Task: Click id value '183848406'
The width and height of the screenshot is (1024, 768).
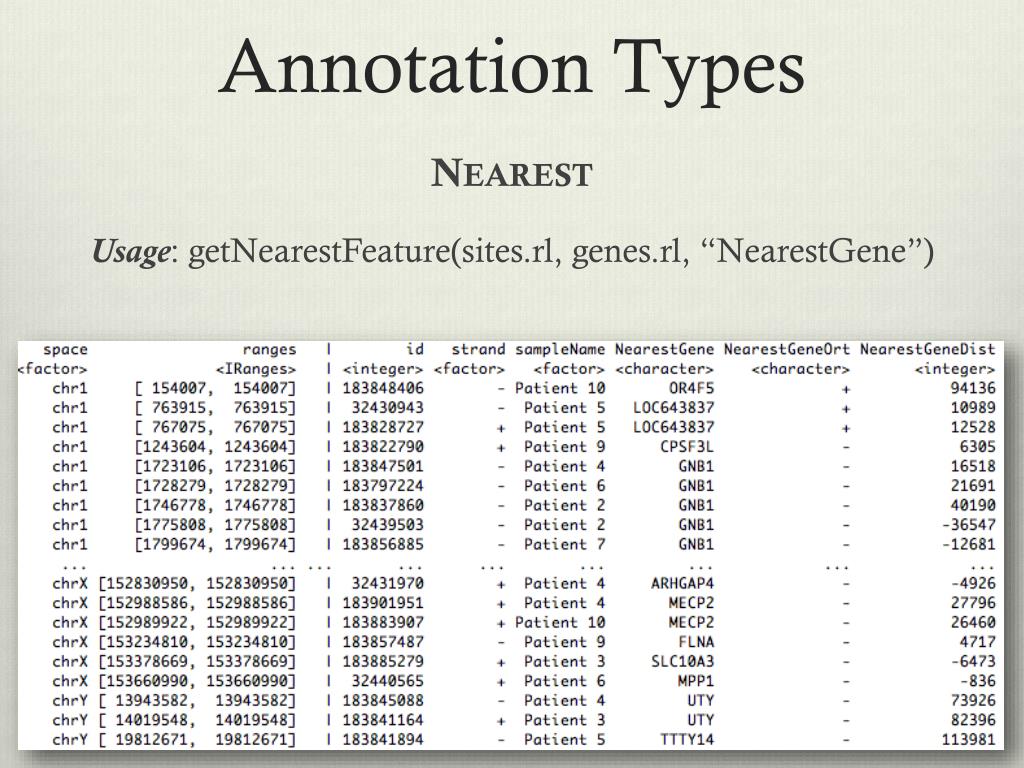Action: click(x=383, y=389)
